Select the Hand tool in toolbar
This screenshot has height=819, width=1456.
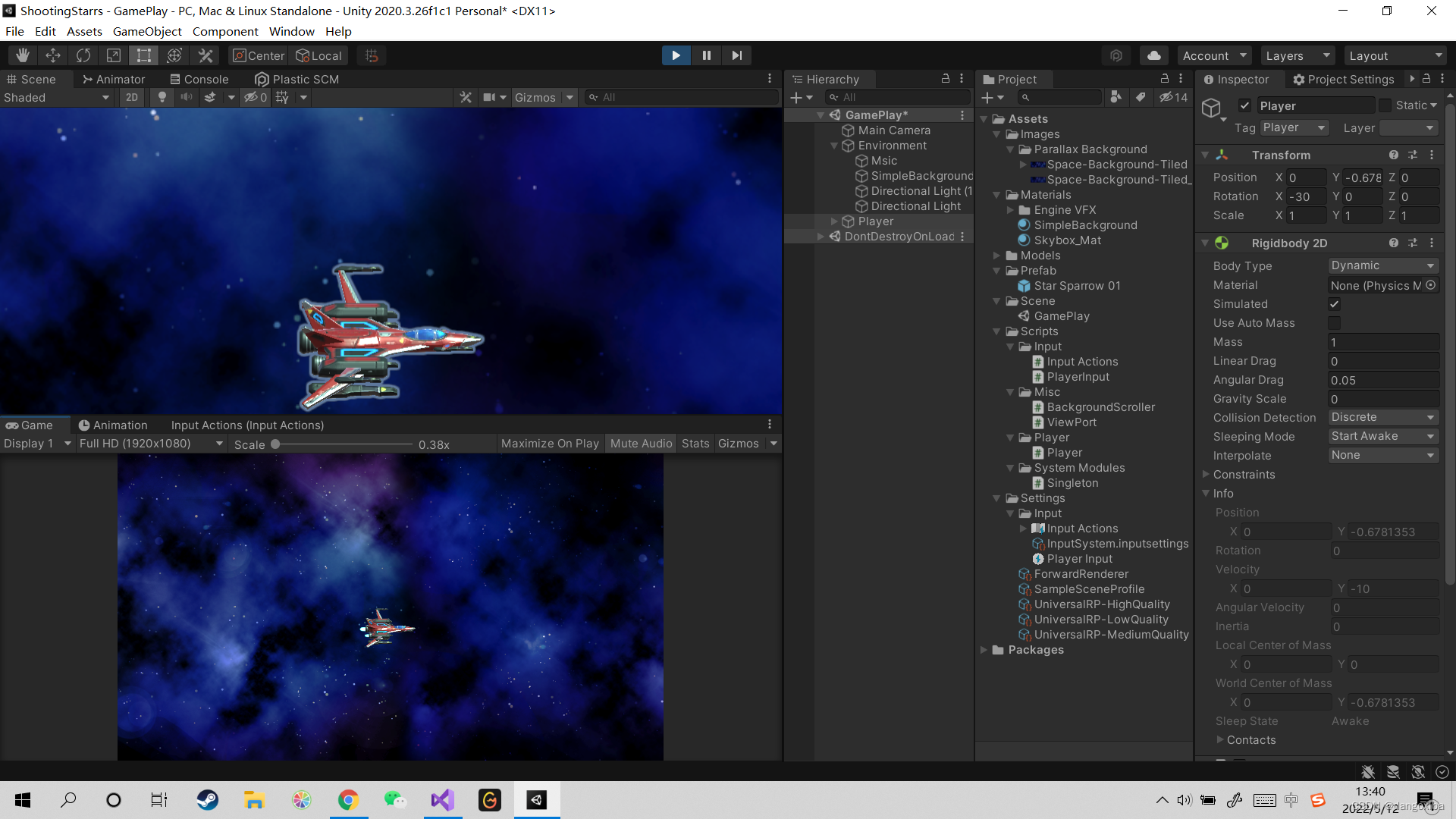point(23,55)
